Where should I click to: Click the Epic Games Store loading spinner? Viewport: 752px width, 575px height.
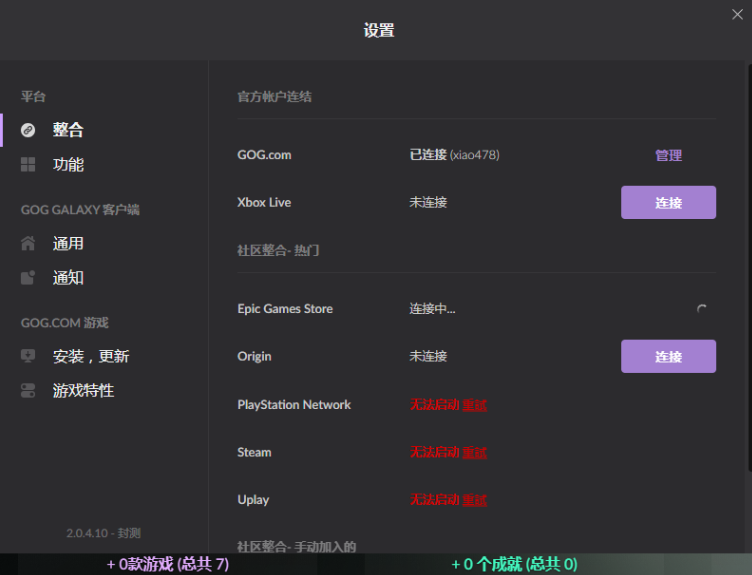[x=702, y=309]
